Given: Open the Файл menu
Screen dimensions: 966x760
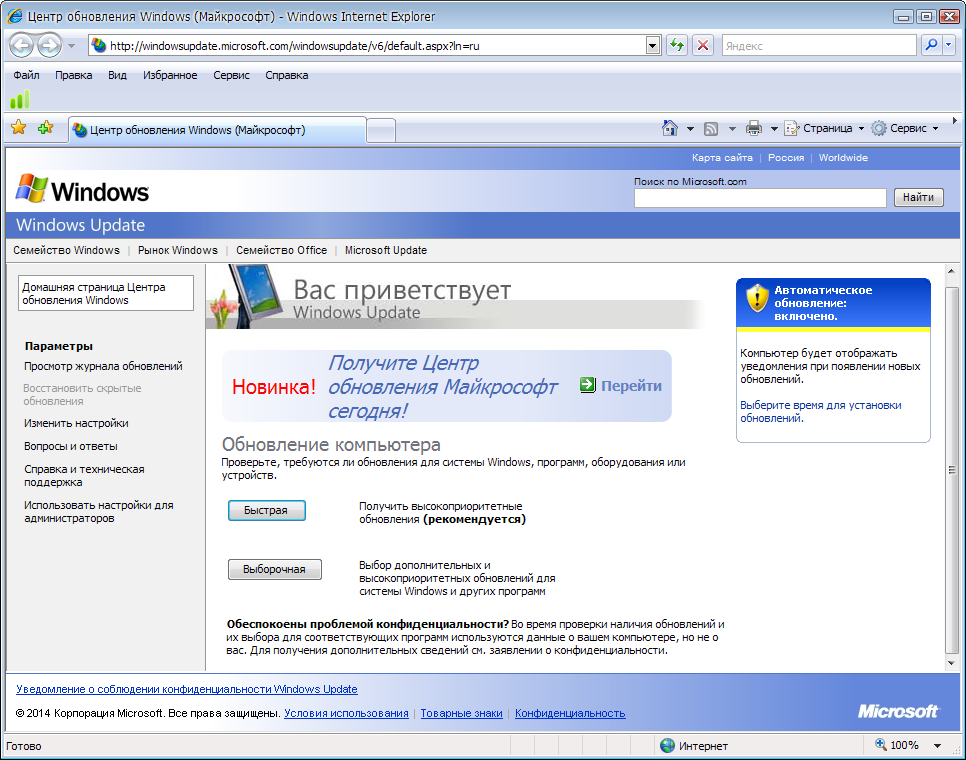Looking at the screenshot, I should click(26, 75).
